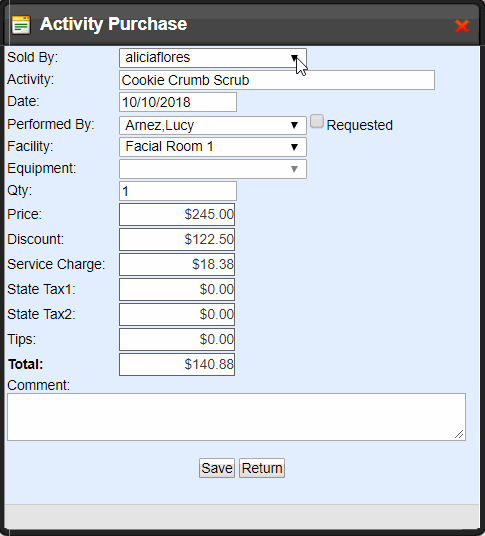This screenshot has height=536, width=485.
Task: Focus the State Tax1 field
Action: tap(177, 289)
